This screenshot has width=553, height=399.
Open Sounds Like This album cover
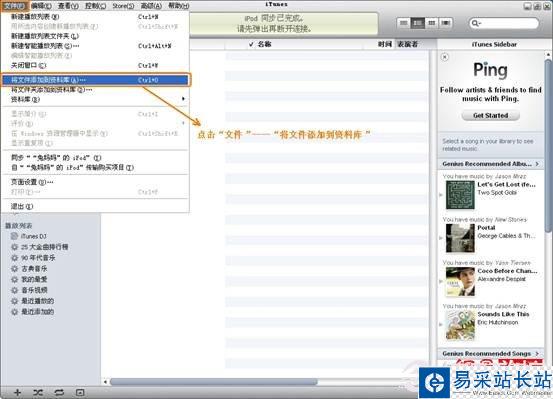[x=460, y=325]
